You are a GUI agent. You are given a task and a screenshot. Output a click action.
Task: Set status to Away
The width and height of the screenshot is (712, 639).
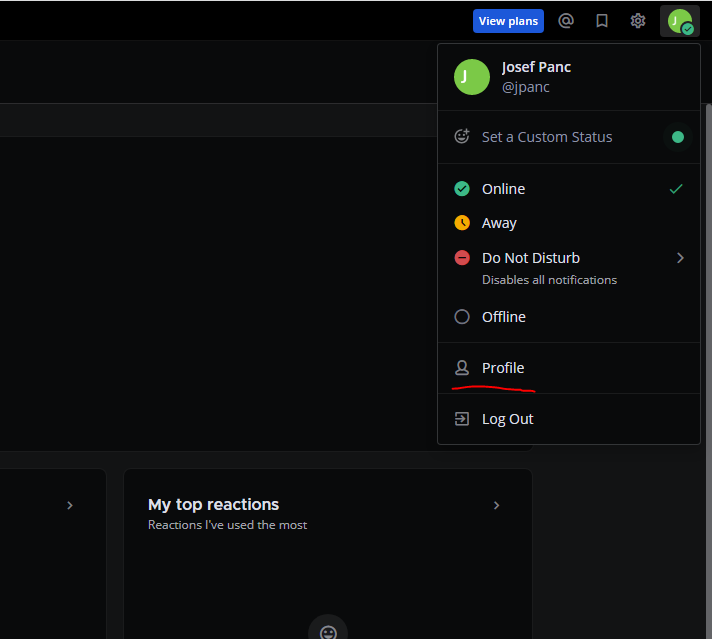click(499, 223)
